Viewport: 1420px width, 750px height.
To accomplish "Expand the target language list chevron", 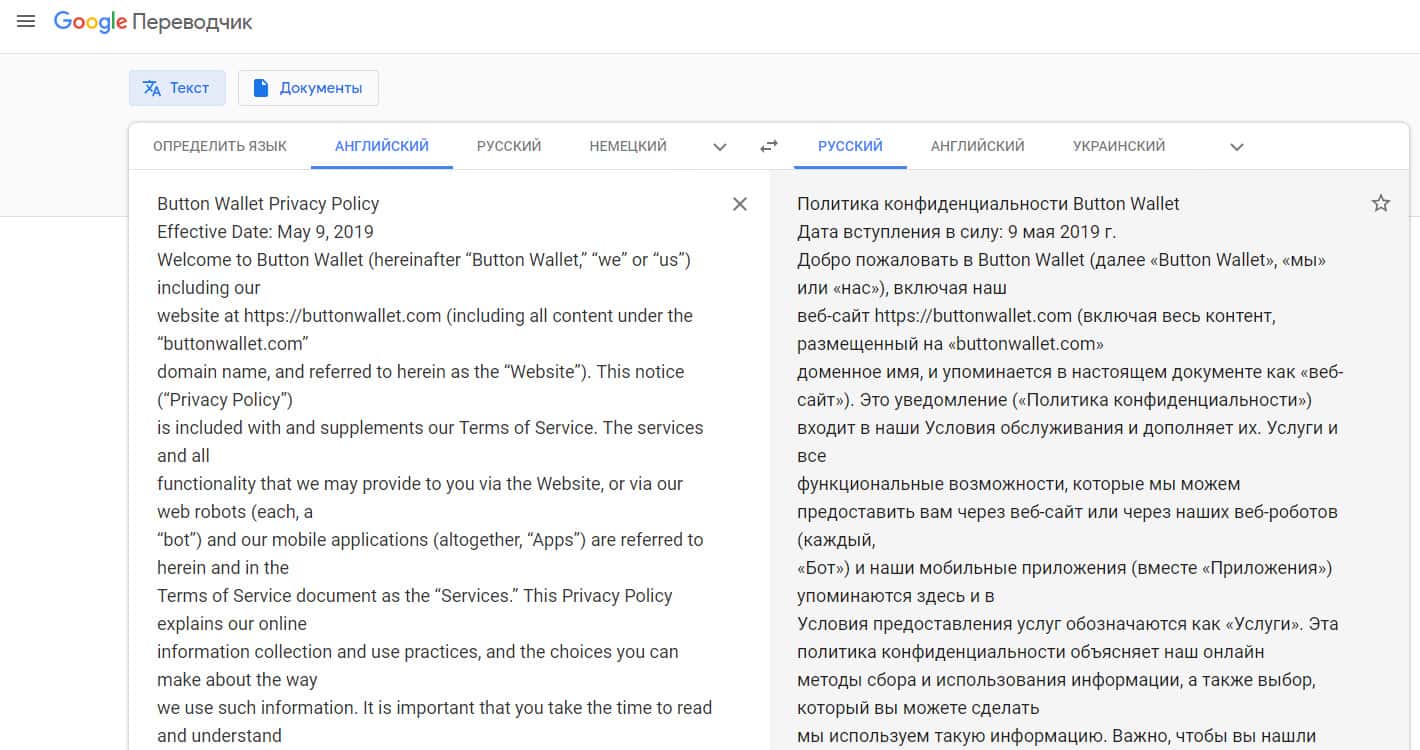I will [x=1236, y=147].
